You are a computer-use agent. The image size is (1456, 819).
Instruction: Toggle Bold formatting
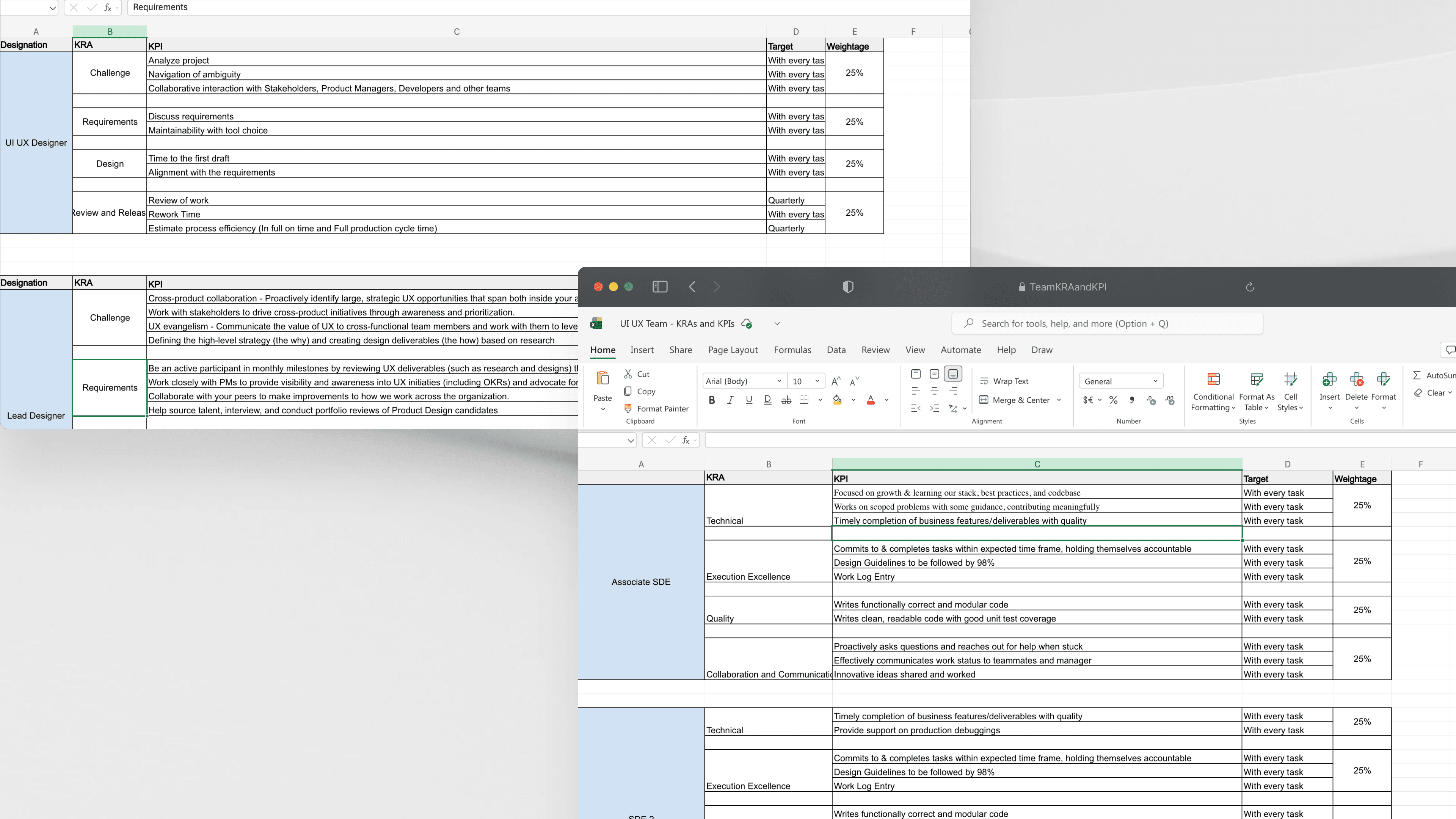712,400
